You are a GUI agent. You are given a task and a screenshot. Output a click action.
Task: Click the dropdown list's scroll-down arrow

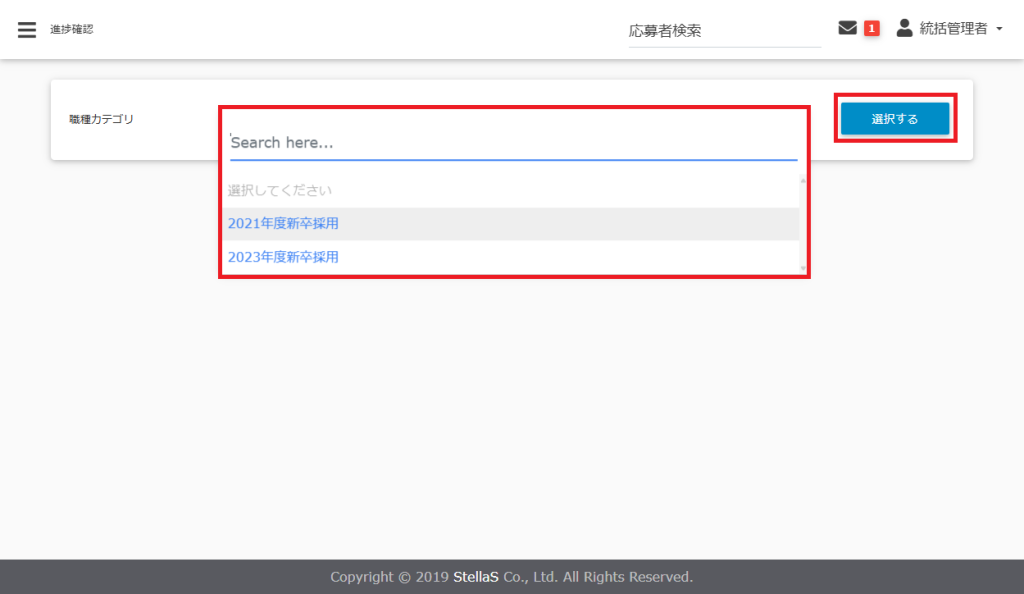[x=803, y=268]
